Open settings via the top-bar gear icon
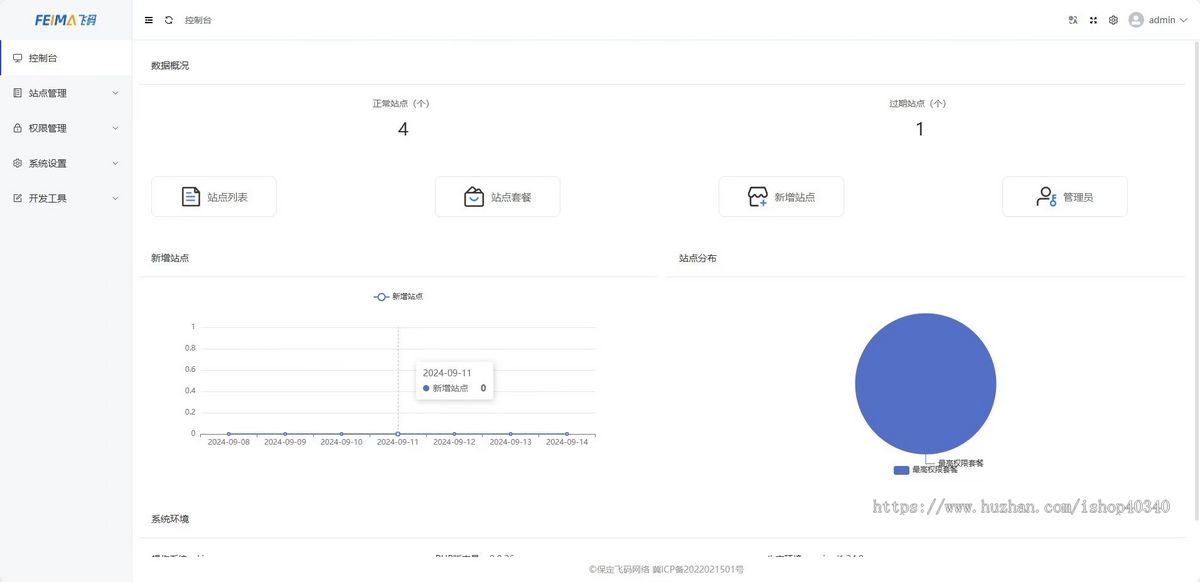1200x582 pixels. (x=1113, y=19)
